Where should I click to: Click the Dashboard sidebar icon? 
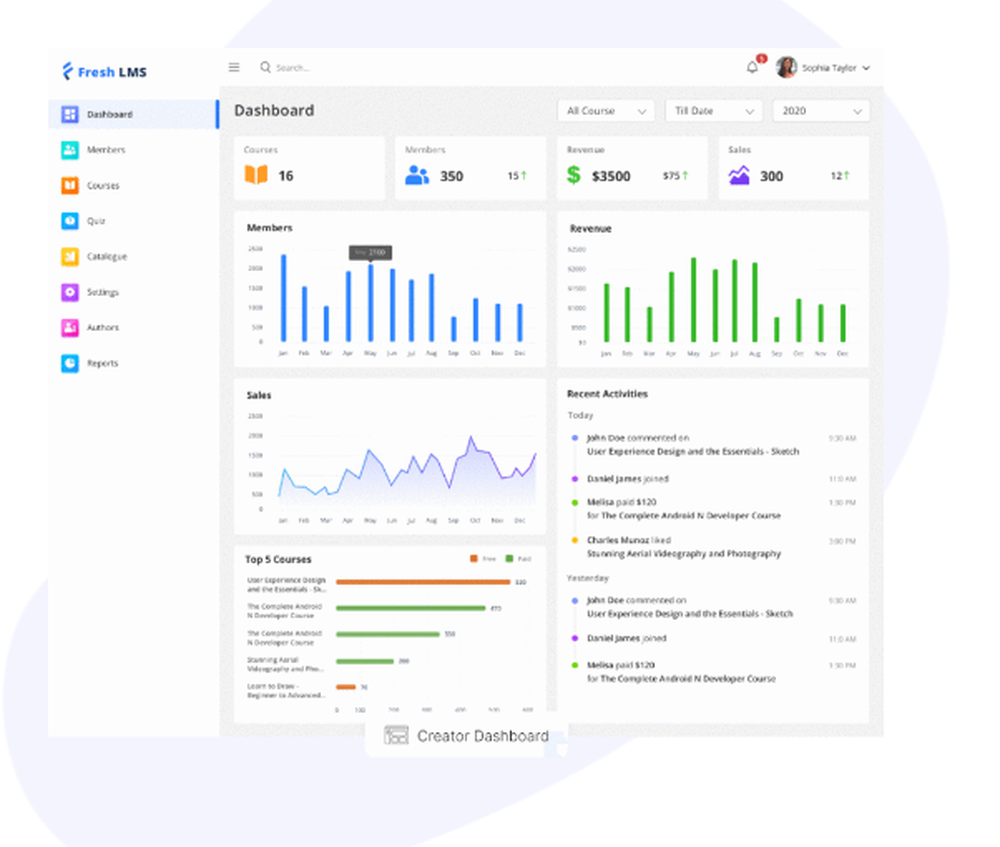pyautogui.click(x=70, y=114)
